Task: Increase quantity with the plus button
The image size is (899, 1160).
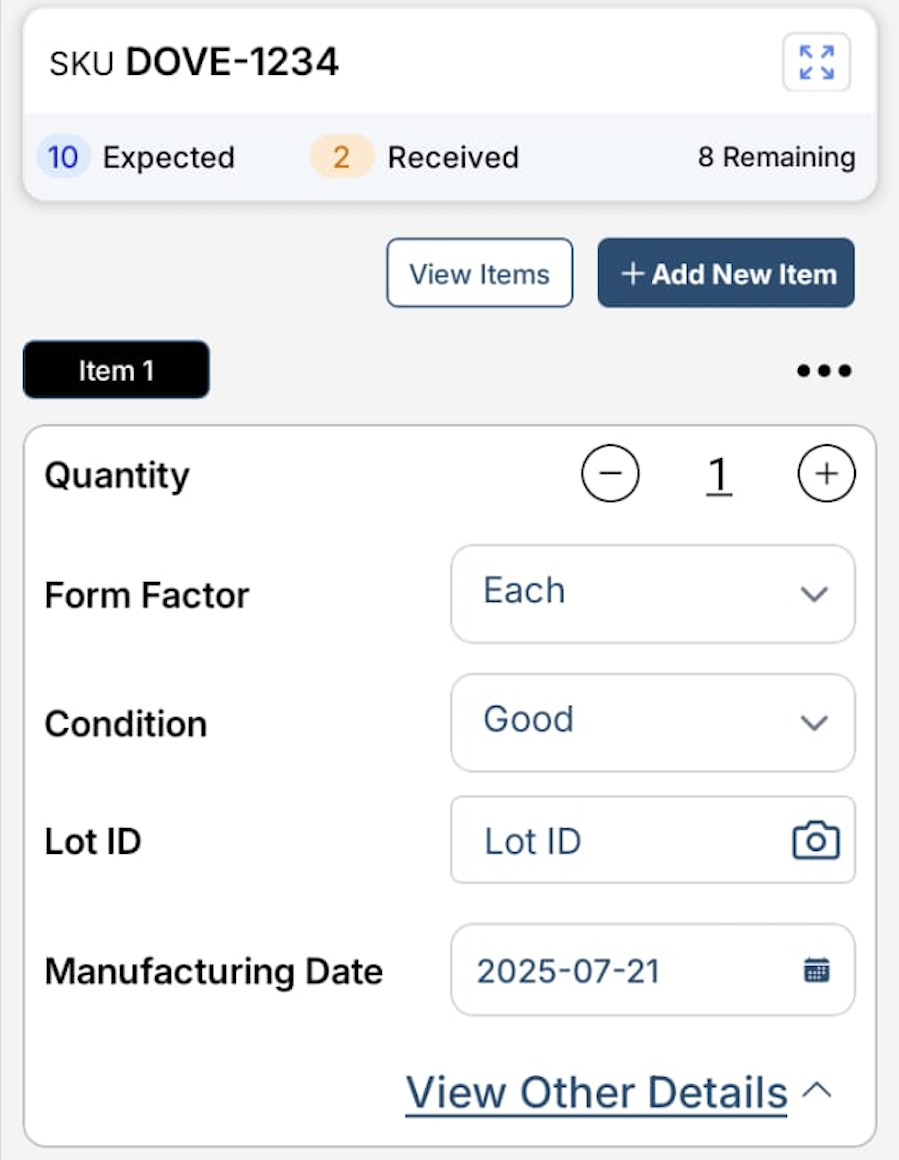Action: tap(826, 474)
